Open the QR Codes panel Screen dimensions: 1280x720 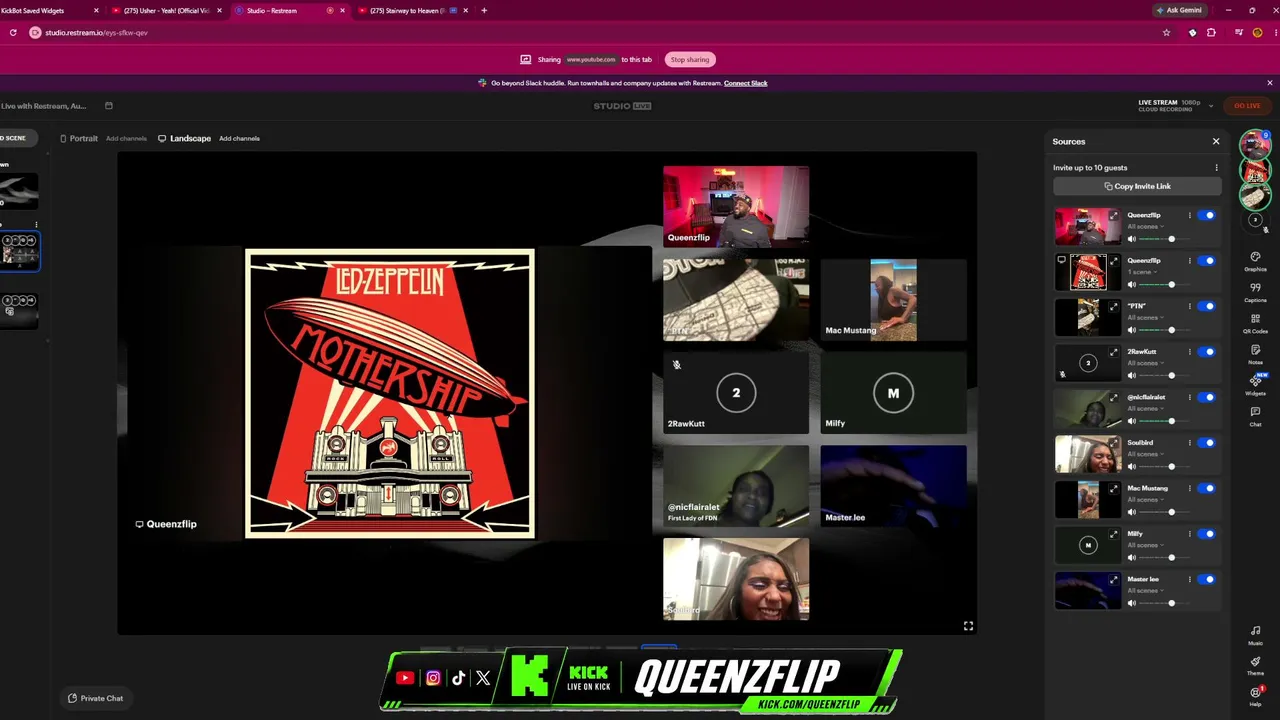pyautogui.click(x=1255, y=323)
